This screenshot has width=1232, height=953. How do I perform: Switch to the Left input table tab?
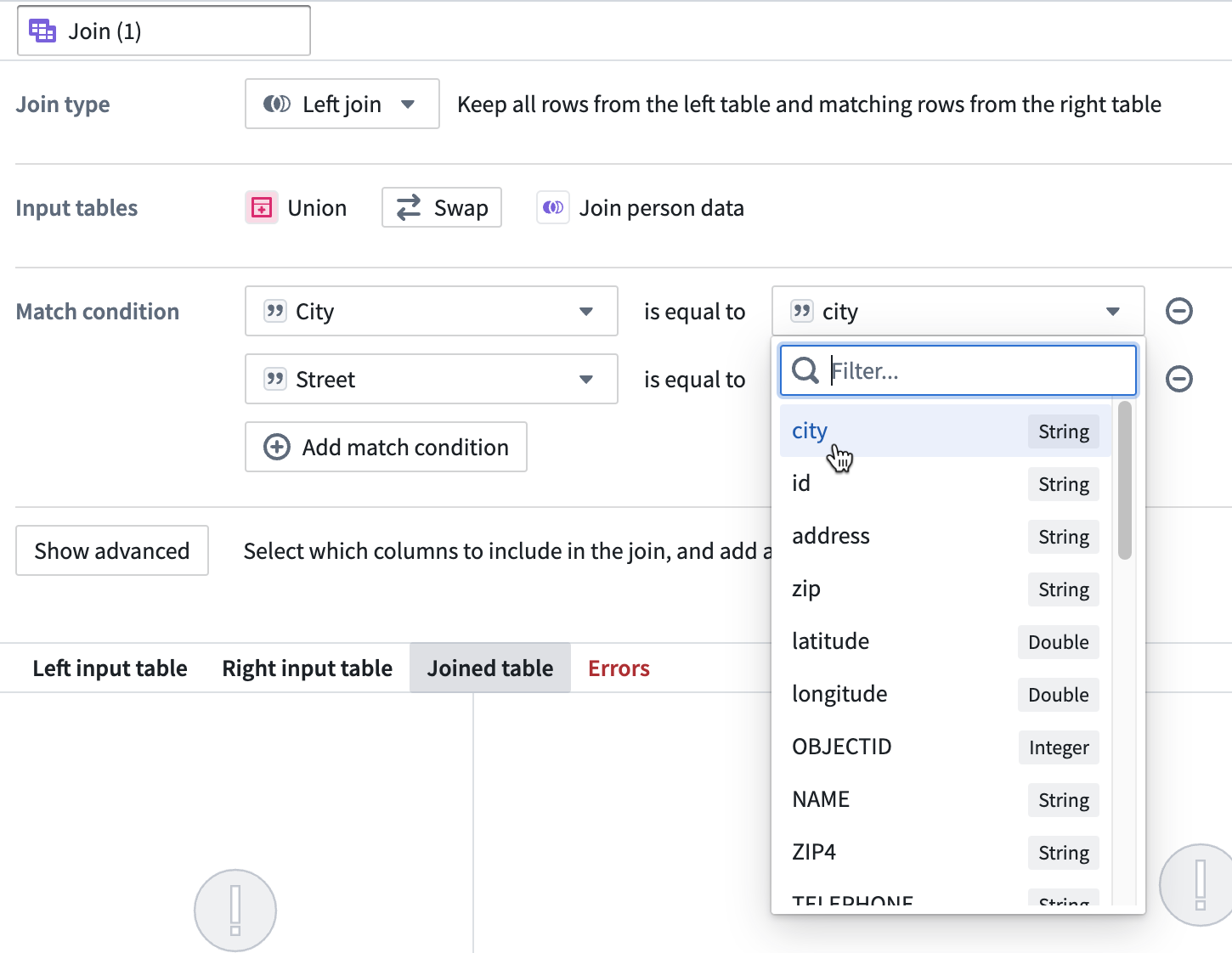110,668
